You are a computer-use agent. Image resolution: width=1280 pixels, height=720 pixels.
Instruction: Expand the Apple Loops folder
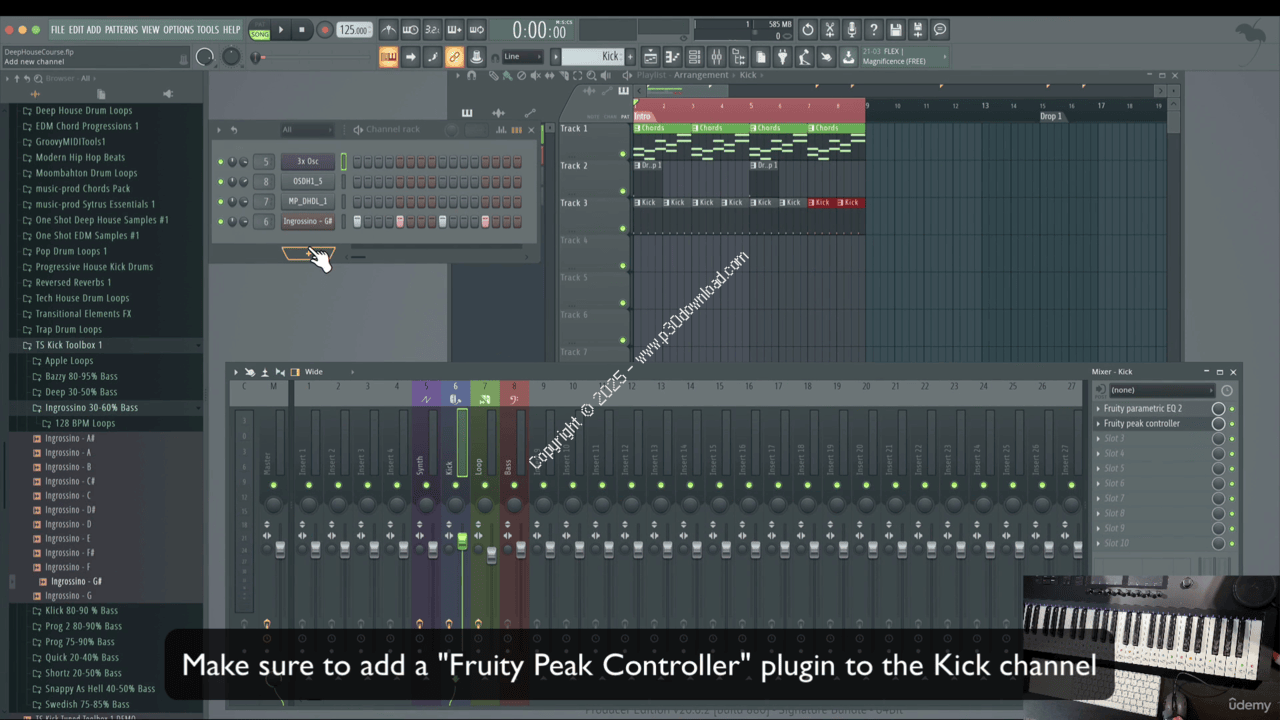[69, 361]
